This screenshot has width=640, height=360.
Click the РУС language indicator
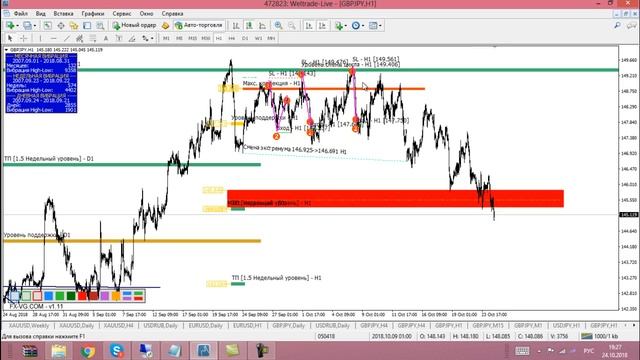589,351
